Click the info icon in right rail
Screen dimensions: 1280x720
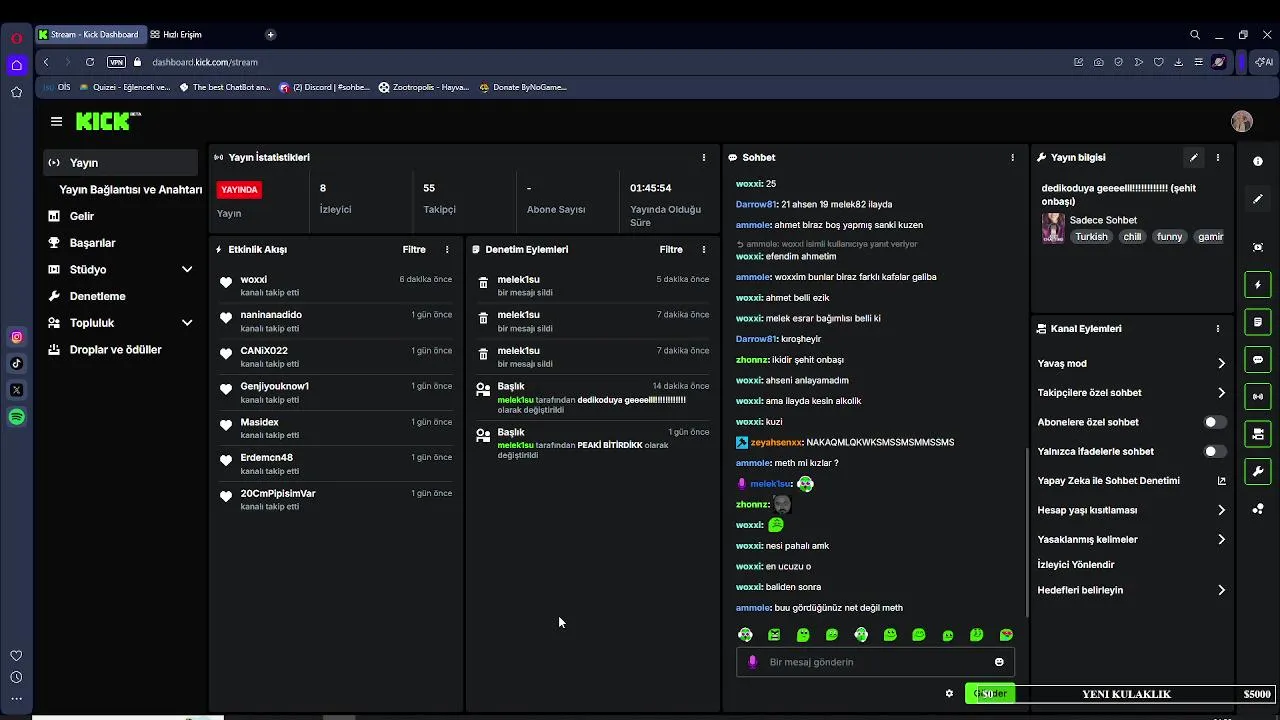coord(1258,161)
